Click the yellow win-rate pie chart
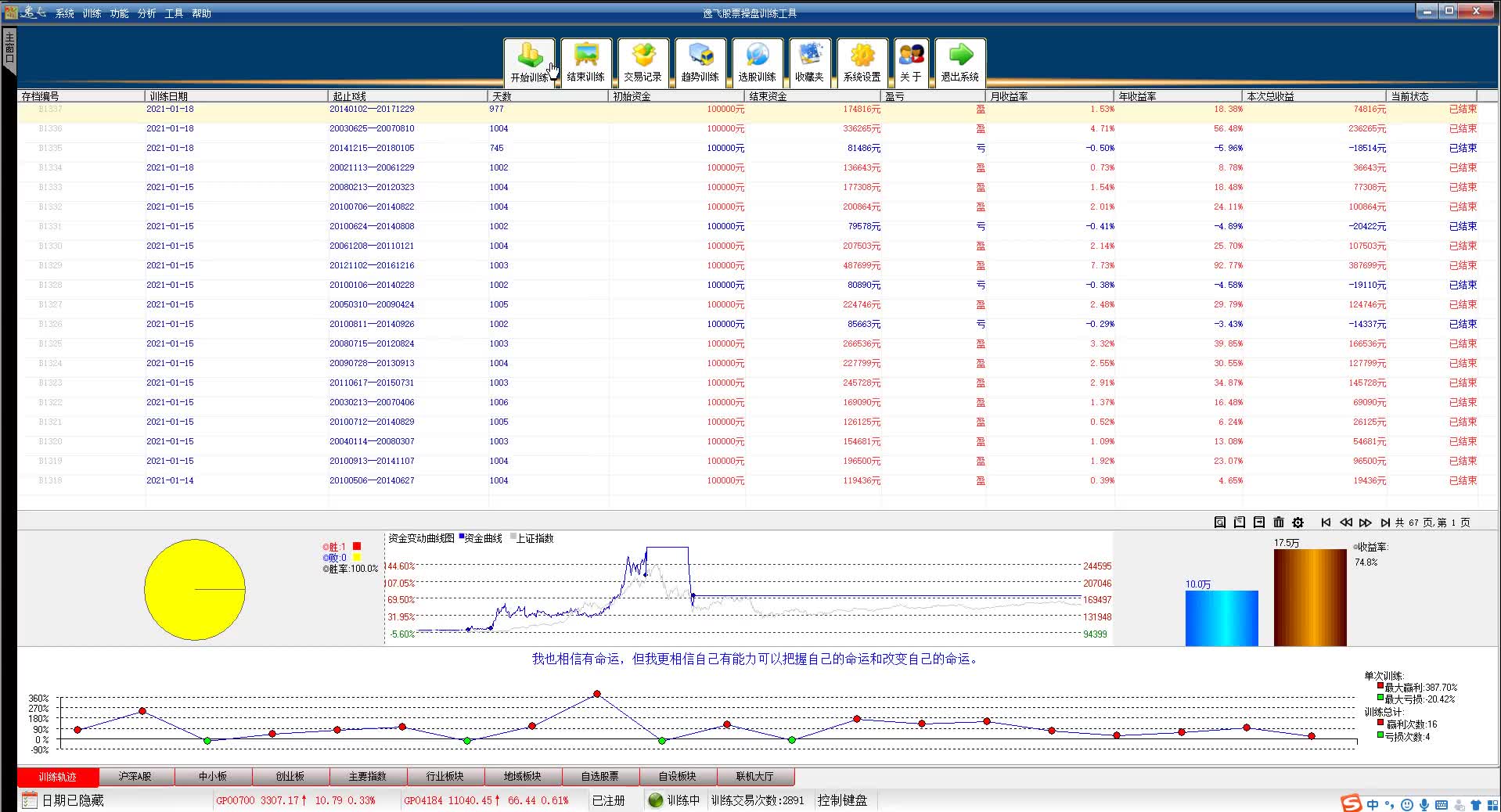This screenshot has width=1501, height=812. tap(195, 589)
